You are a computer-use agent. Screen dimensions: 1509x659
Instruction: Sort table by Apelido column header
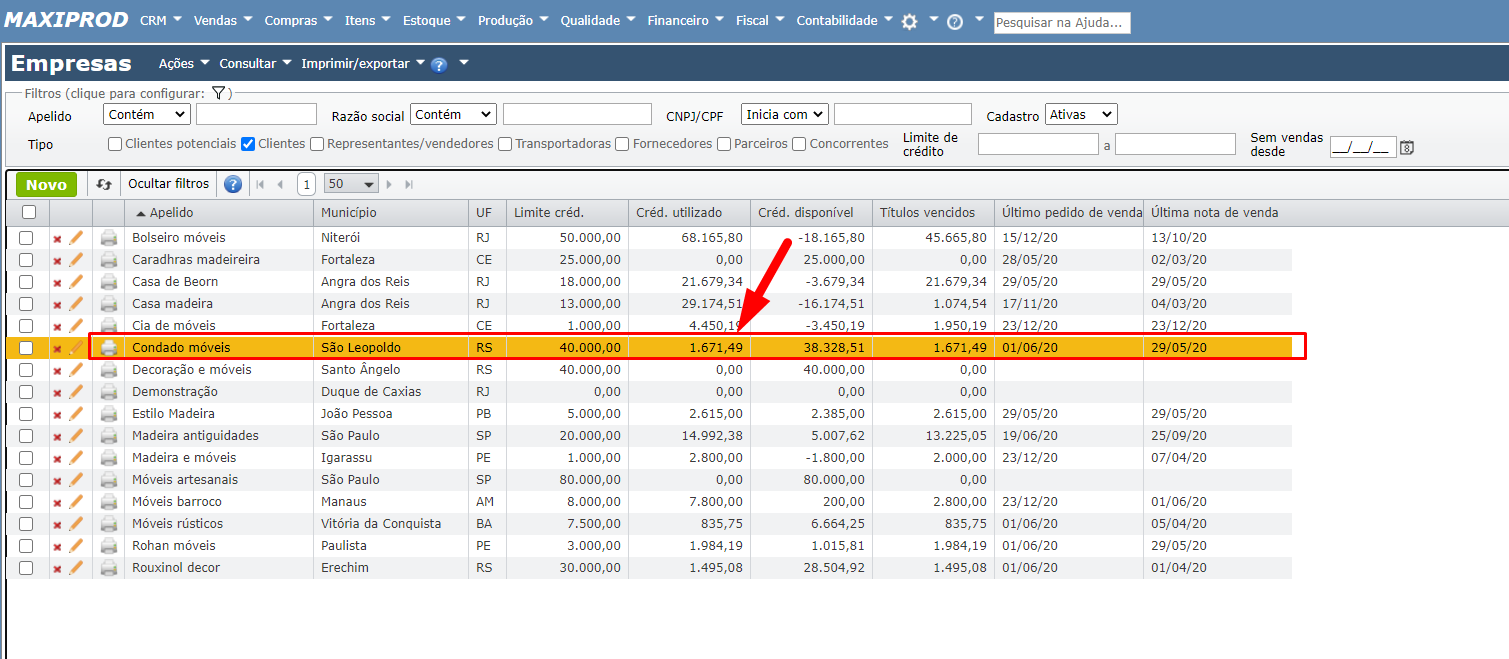(x=171, y=213)
